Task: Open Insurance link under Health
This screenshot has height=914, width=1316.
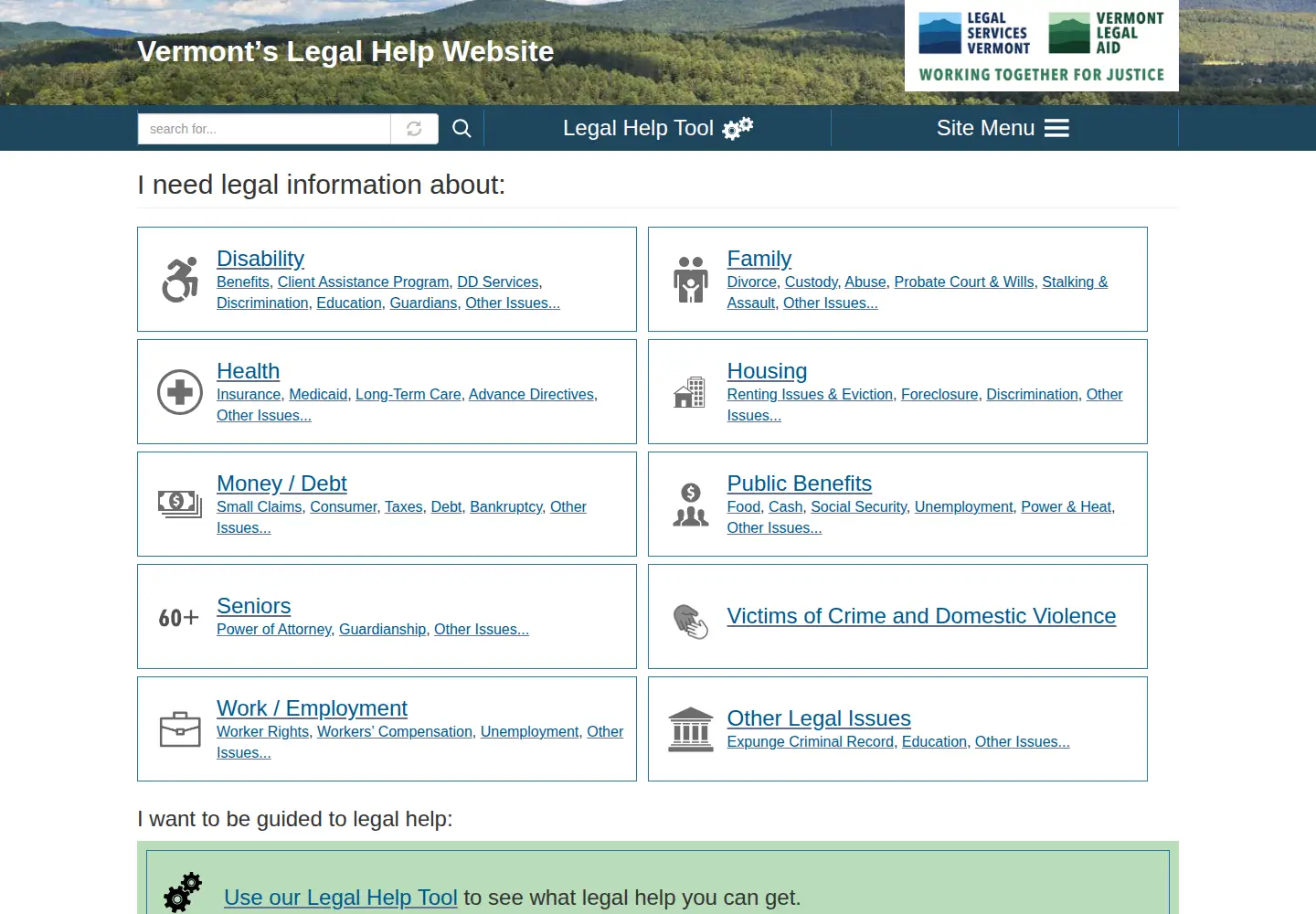Action: coord(249,394)
